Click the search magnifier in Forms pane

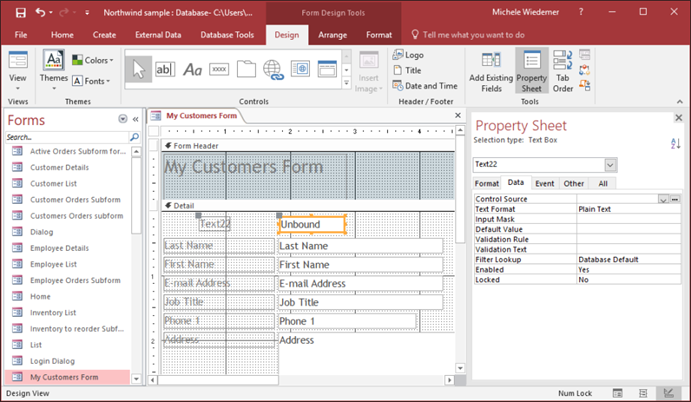click(x=134, y=137)
